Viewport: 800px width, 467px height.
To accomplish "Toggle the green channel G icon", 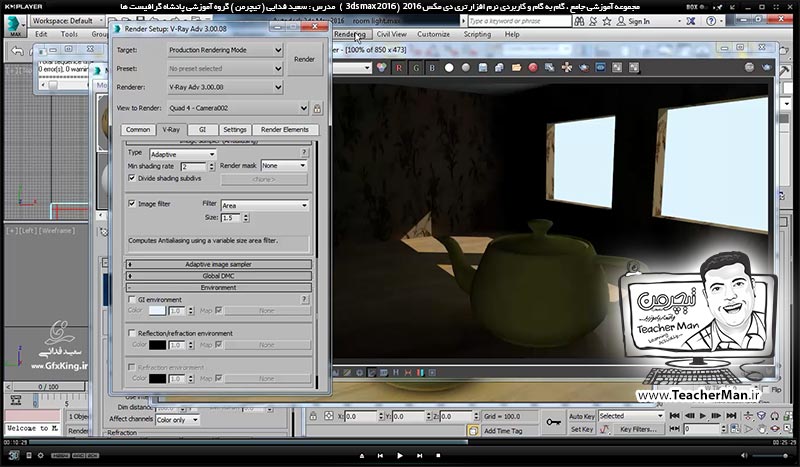I will point(416,68).
